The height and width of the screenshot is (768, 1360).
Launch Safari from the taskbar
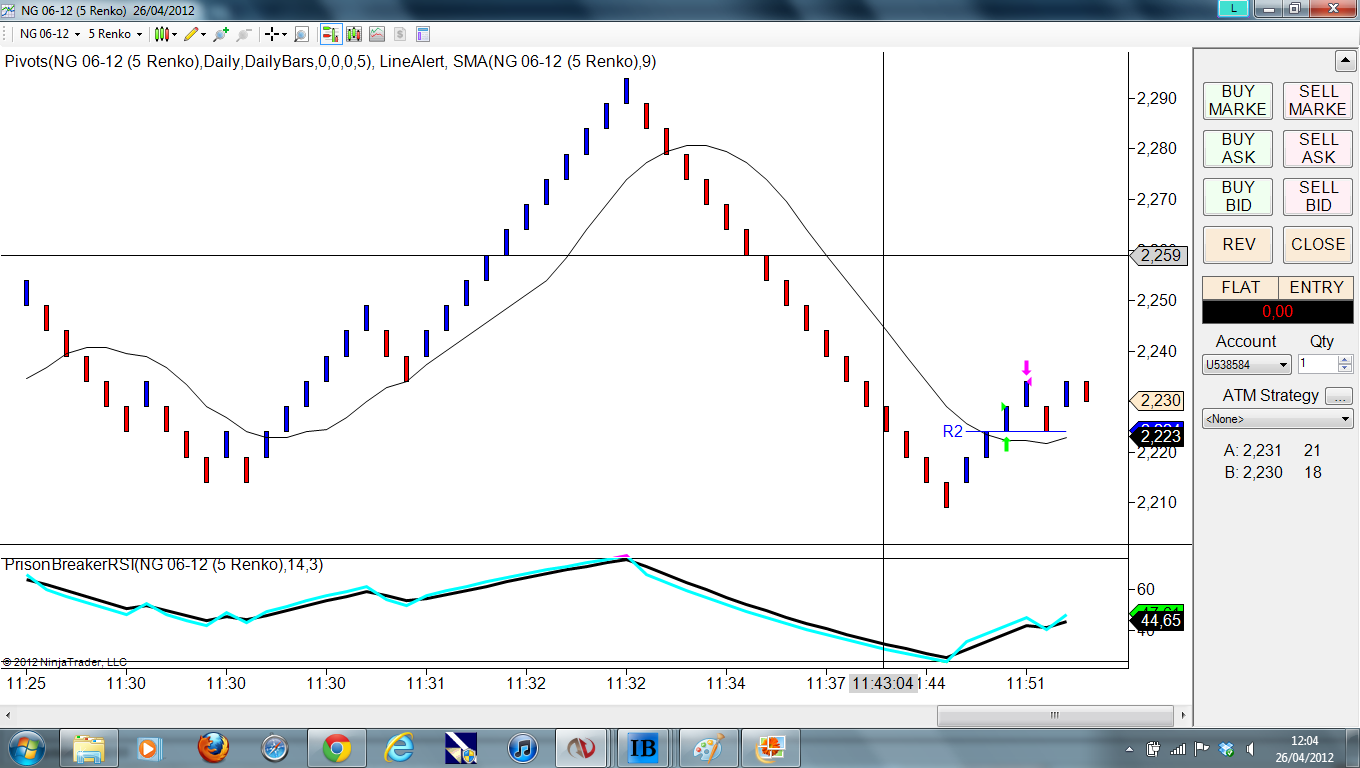coord(274,748)
